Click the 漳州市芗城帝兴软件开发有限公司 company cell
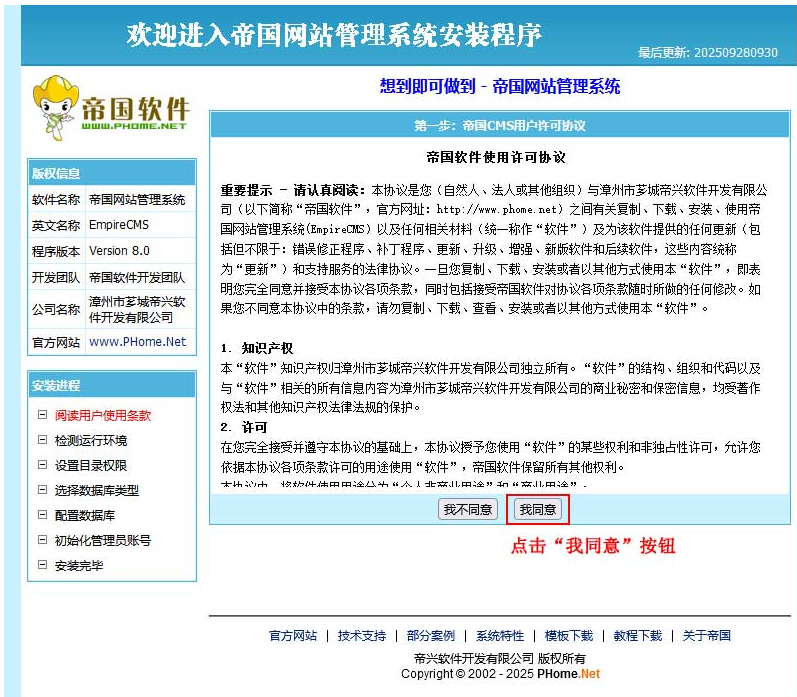The width and height of the screenshot is (797, 697). coord(140,309)
